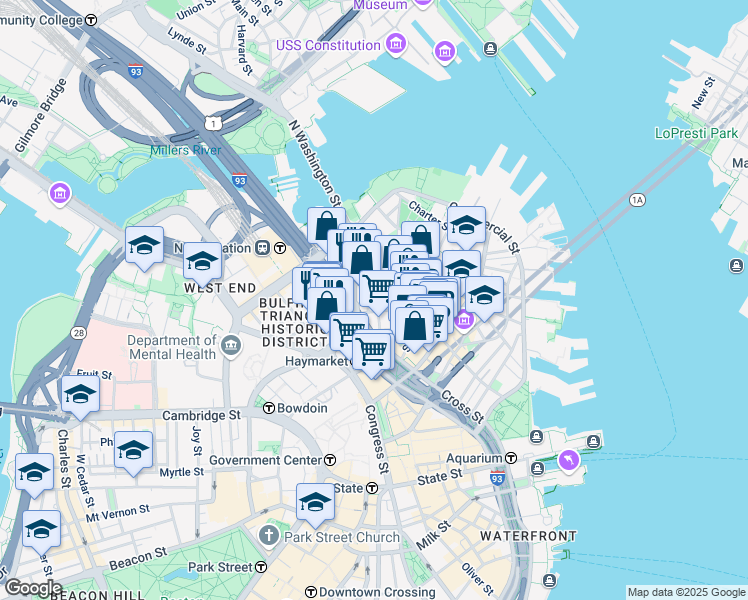748x600 pixels.
Task: Click the "Downtown Crossing" station label
Action: [x=377, y=592]
